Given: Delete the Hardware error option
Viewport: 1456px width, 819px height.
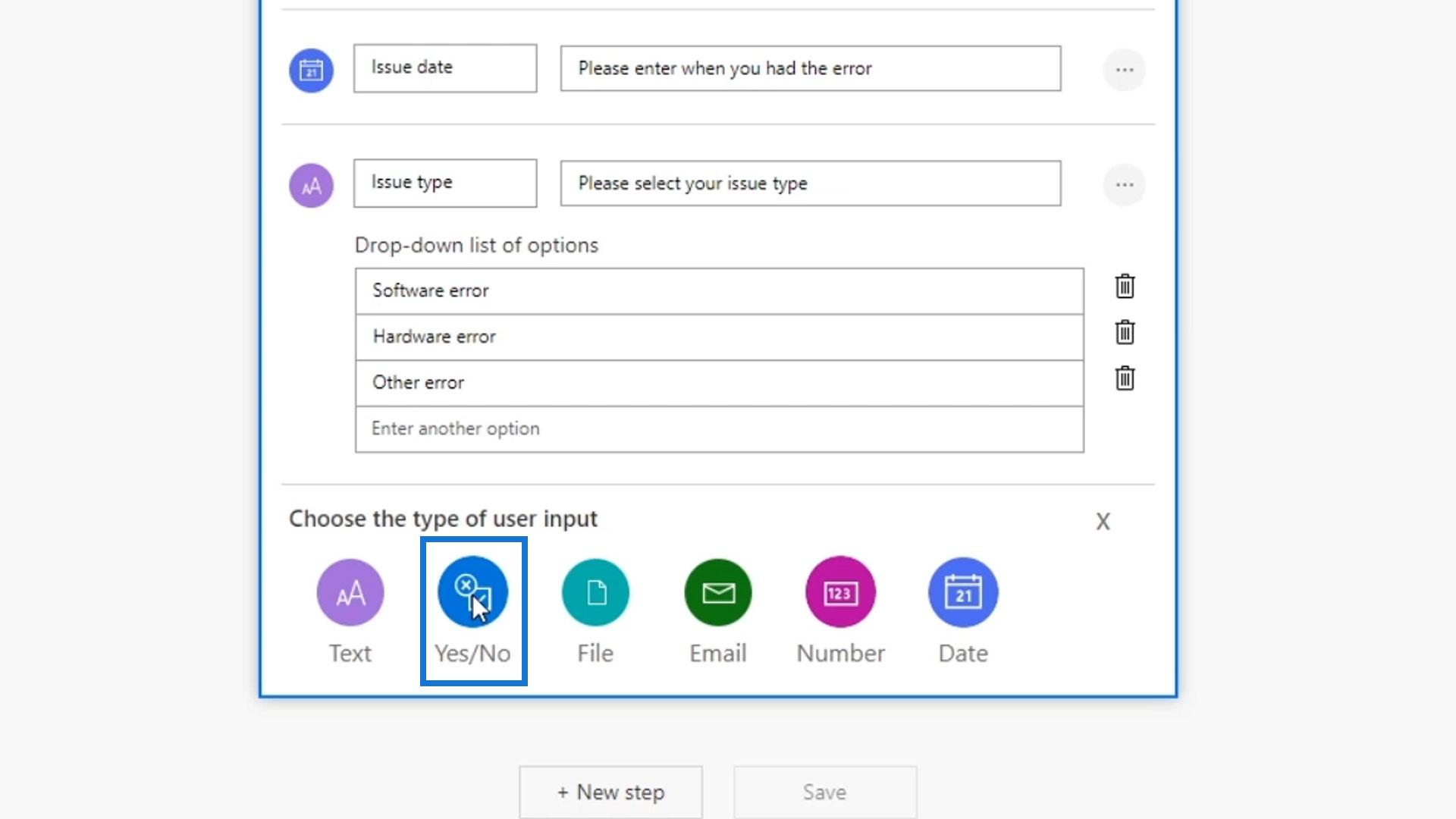Looking at the screenshot, I should pyautogui.click(x=1125, y=332).
